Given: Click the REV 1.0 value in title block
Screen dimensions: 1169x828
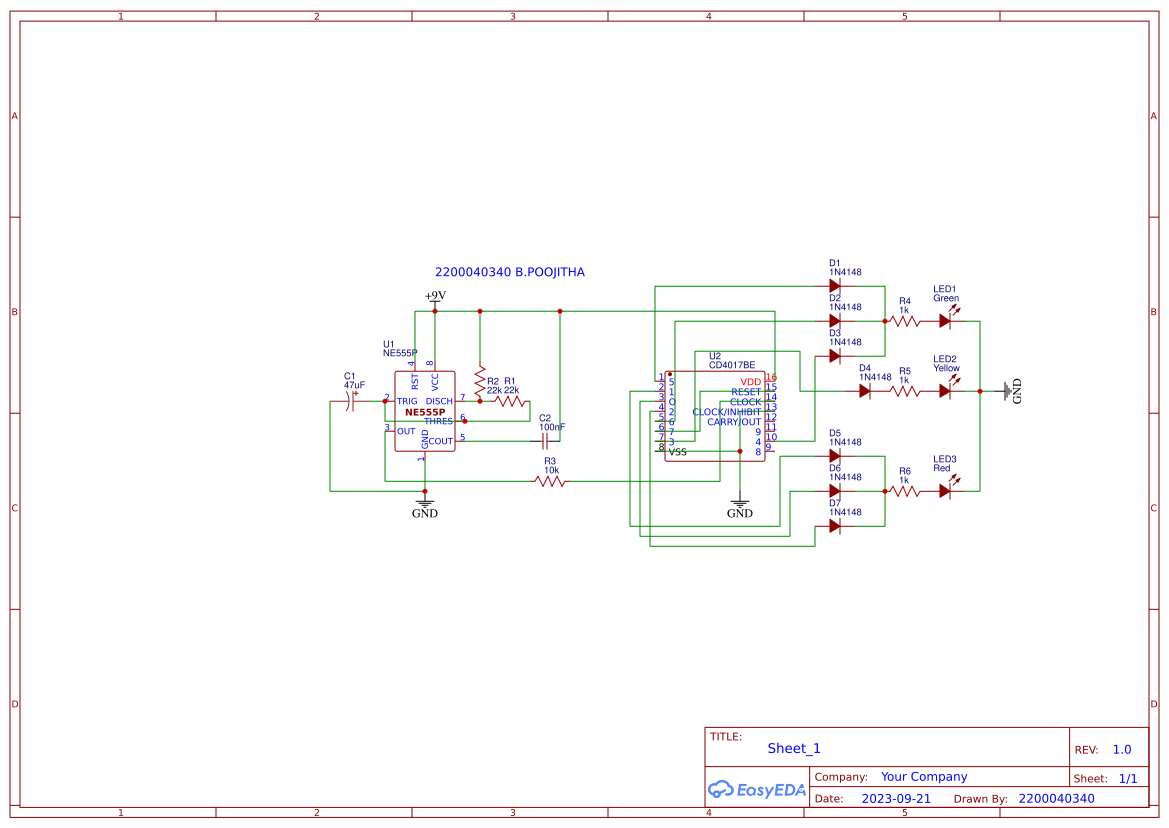Looking at the screenshot, I should click(x=1121, y=749).
